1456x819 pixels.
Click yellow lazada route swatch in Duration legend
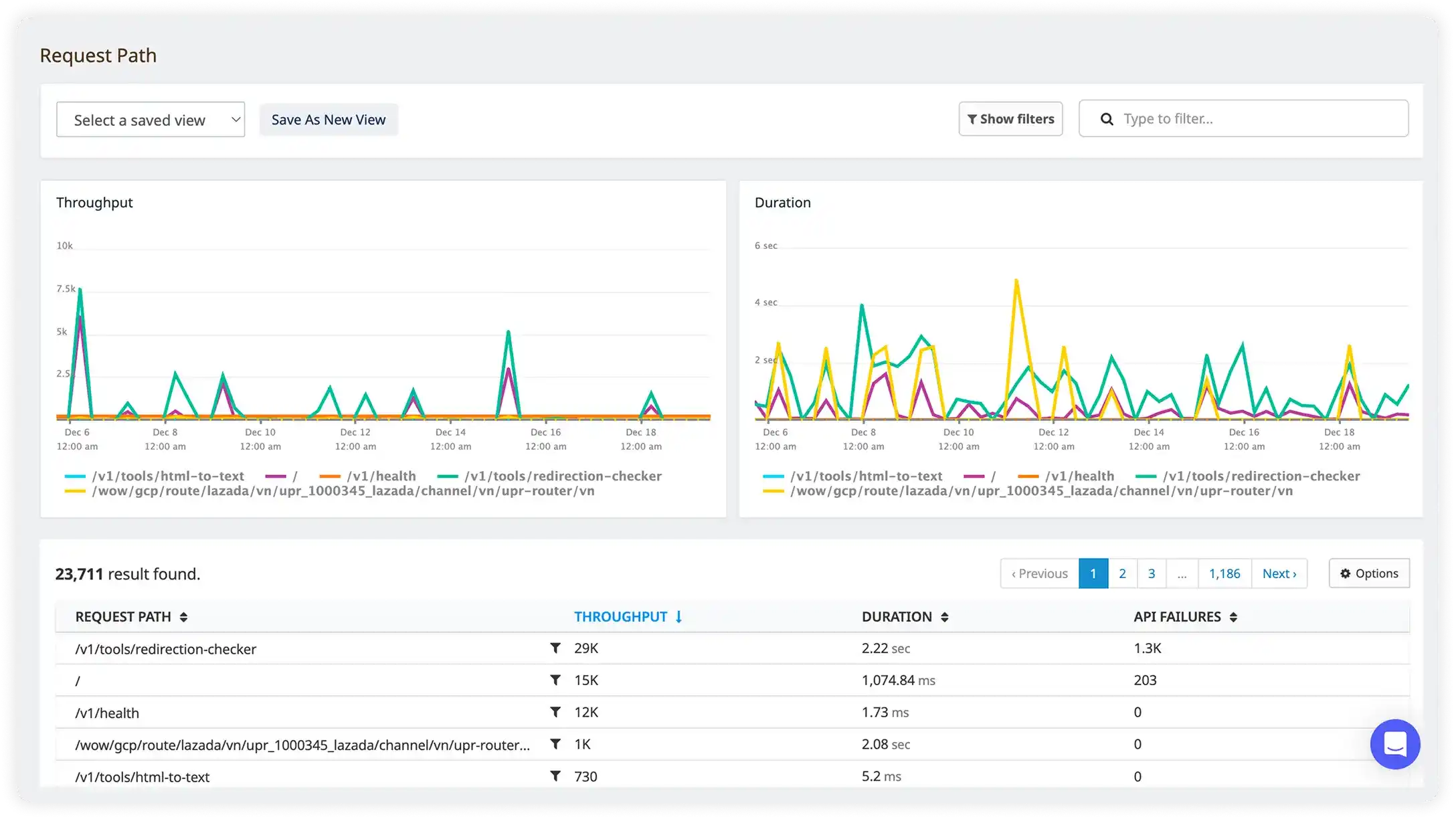(x=773, y=492)
